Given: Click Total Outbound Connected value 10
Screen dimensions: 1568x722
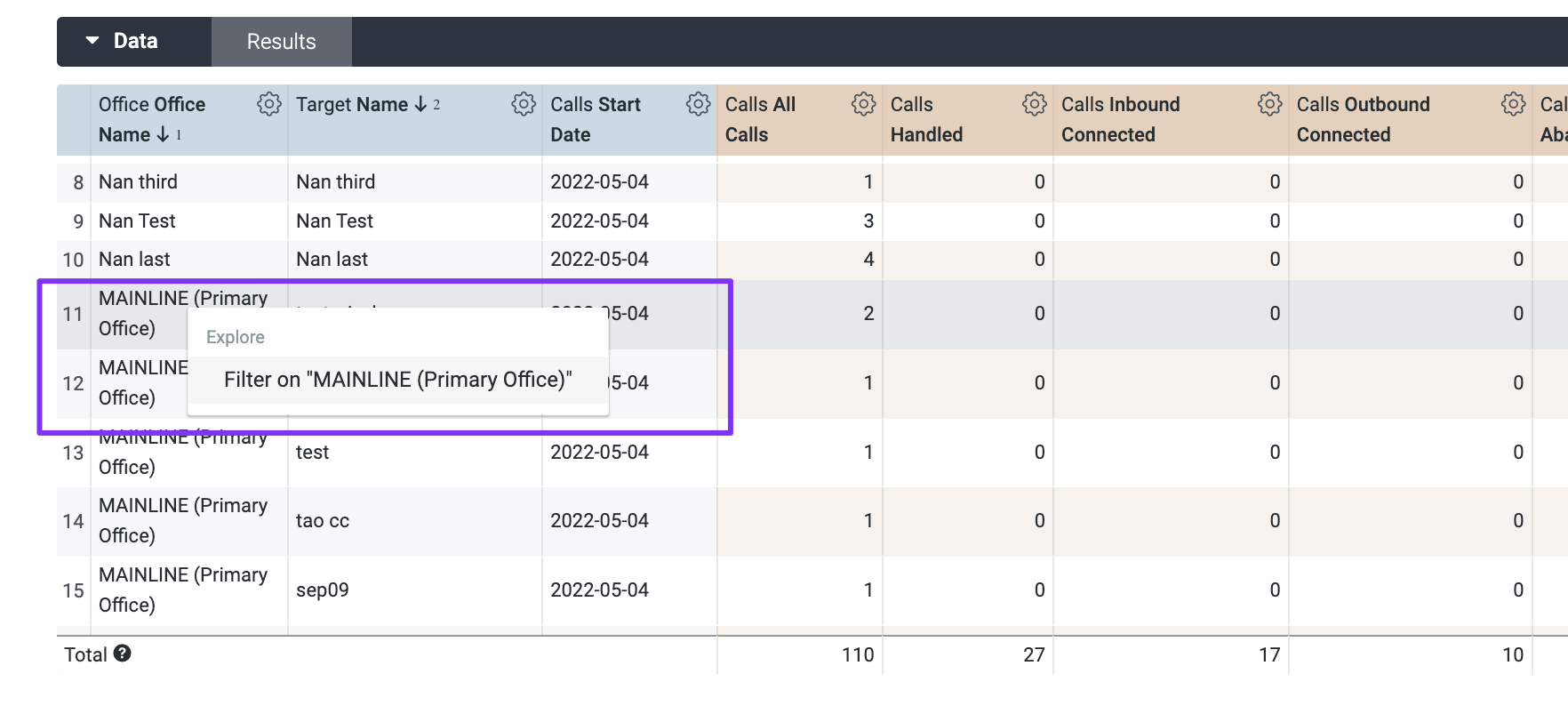Looking at the screenshot, I should coord(1513,654).
